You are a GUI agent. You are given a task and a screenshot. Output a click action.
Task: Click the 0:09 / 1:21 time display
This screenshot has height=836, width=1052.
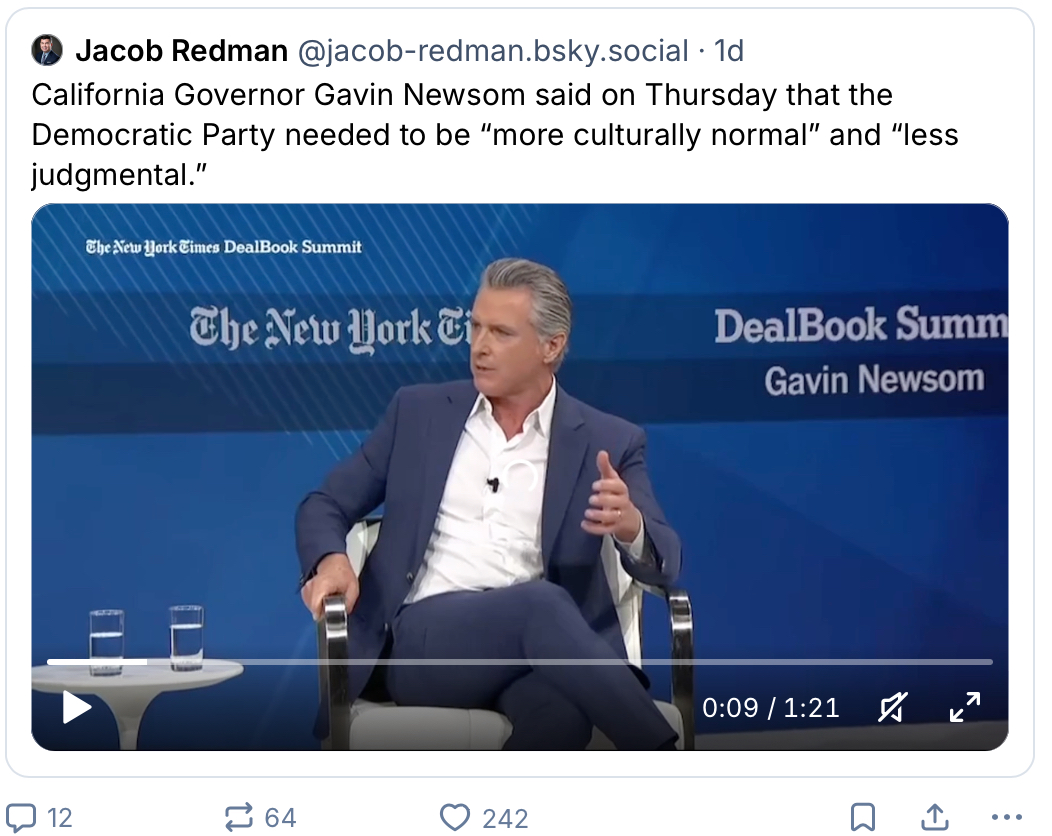click(770, 708)
